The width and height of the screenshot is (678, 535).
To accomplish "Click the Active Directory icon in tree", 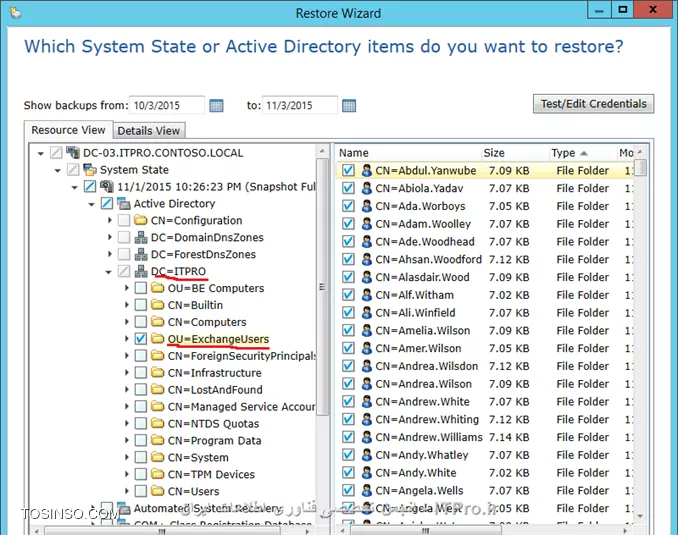I will (124, 203).
